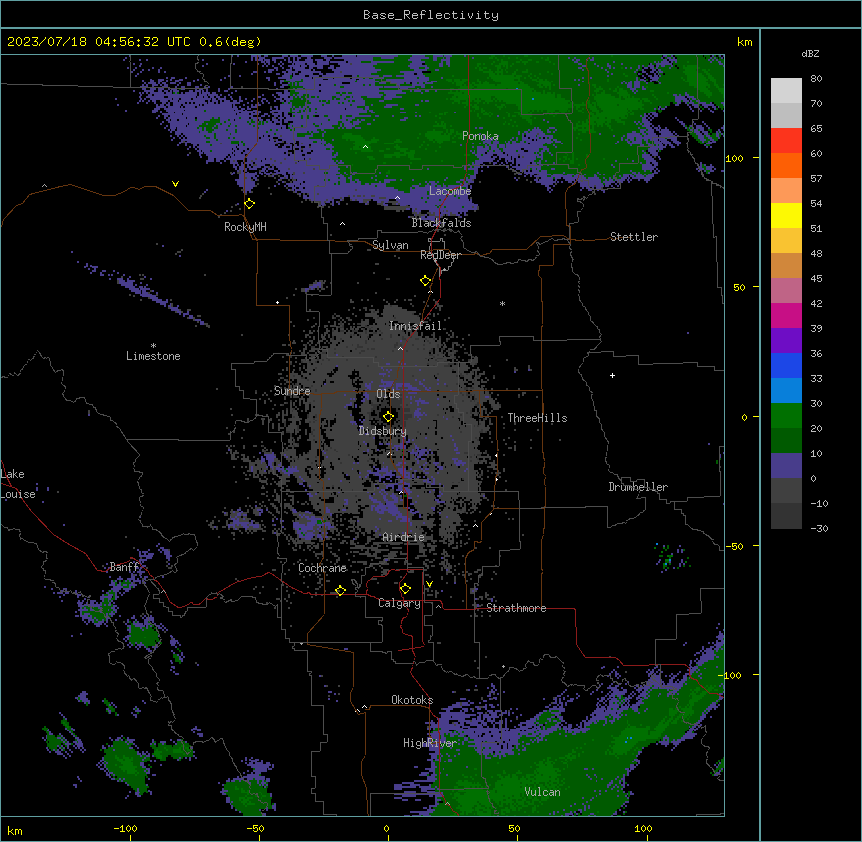This screenshot has width=862, height=842.
Task: Click the Okotoks town label
Action: (x=412, y=700)
